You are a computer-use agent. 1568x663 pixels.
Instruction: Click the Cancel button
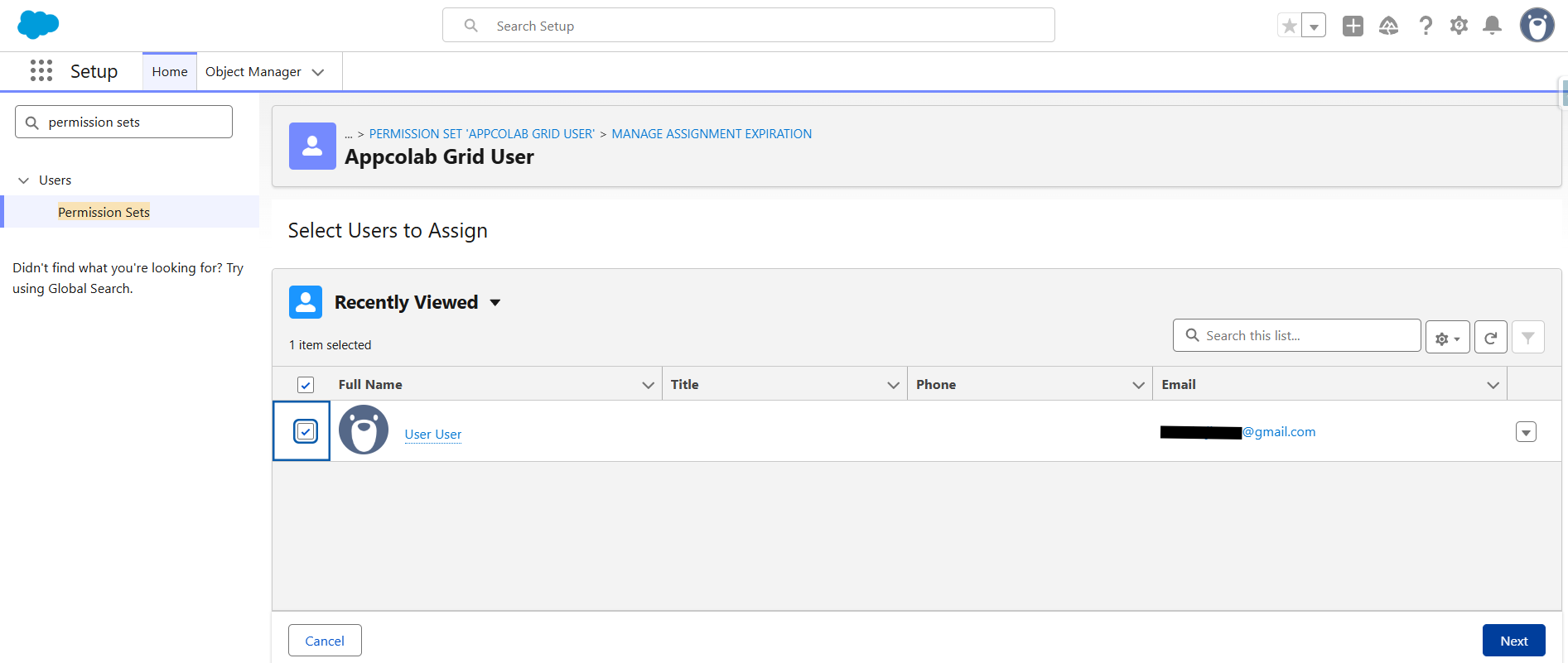pyautogui.click(x=325, y=641)
